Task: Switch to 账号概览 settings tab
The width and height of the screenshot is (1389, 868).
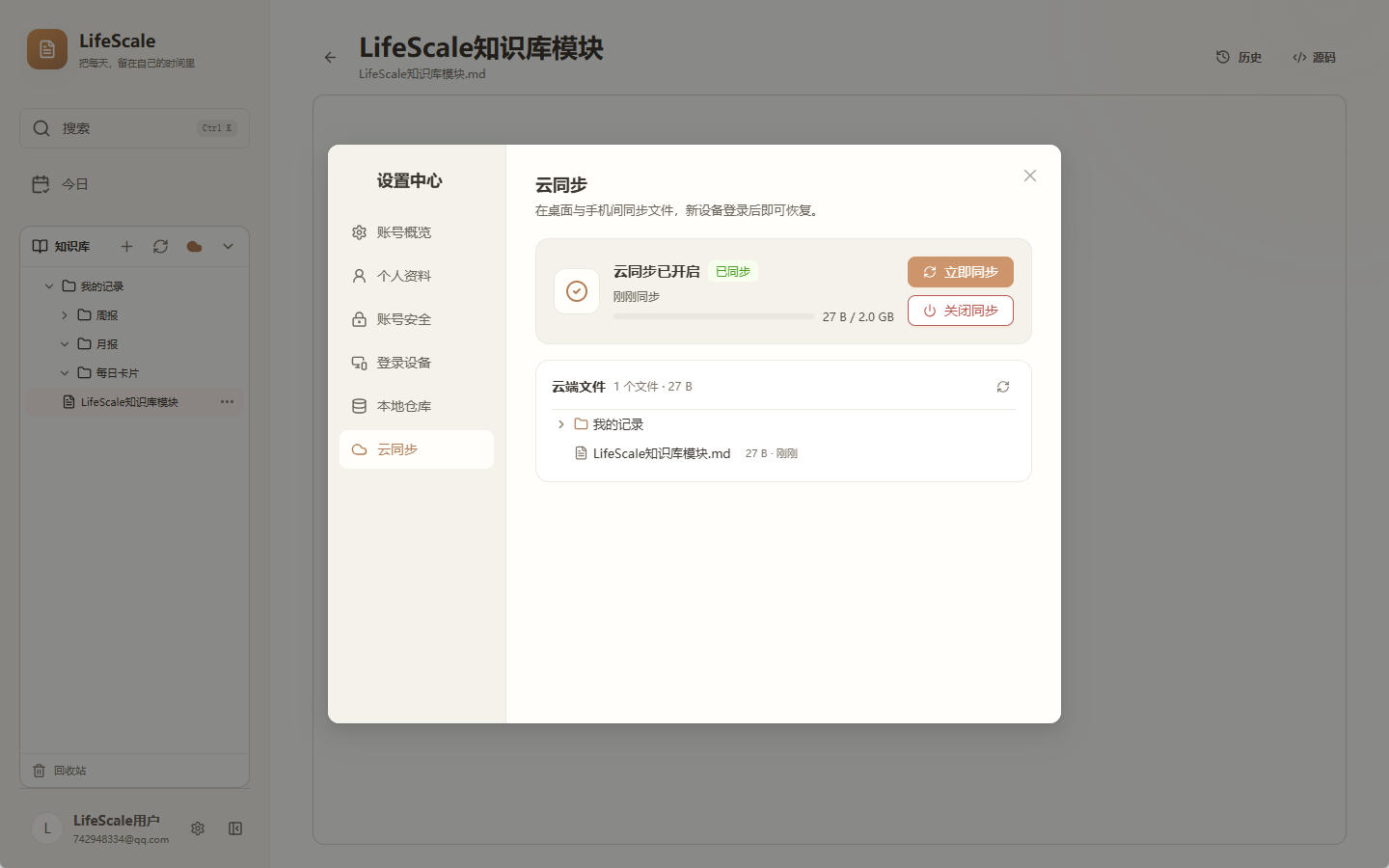Action: click(417, 232)
